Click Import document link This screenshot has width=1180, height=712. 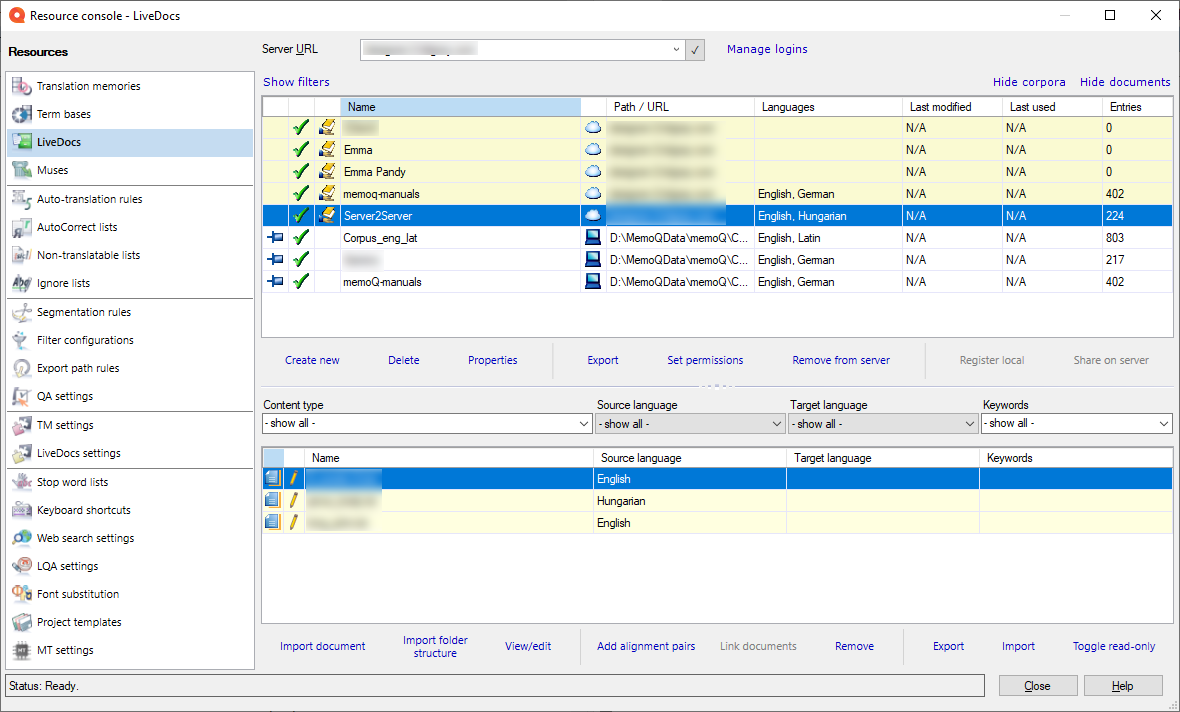click(x=323, y=647)
